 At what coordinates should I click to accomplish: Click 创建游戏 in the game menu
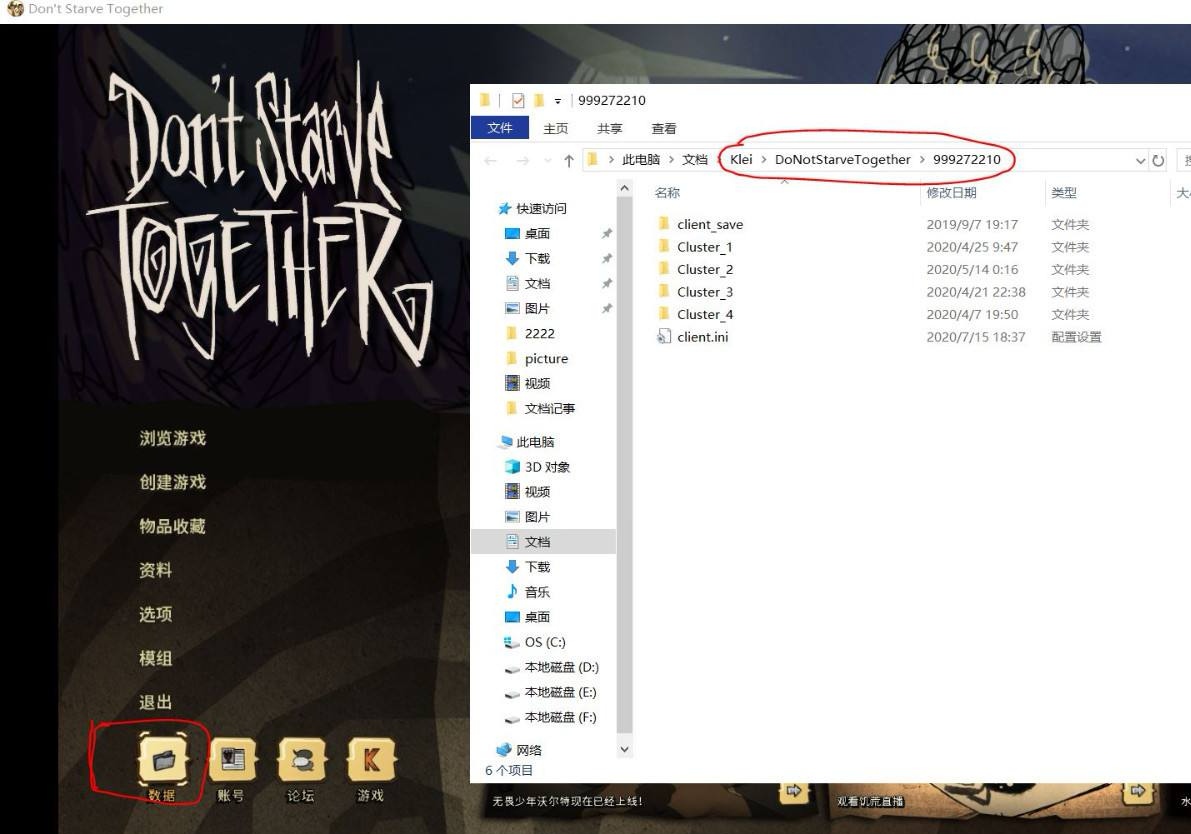(172, 482)
